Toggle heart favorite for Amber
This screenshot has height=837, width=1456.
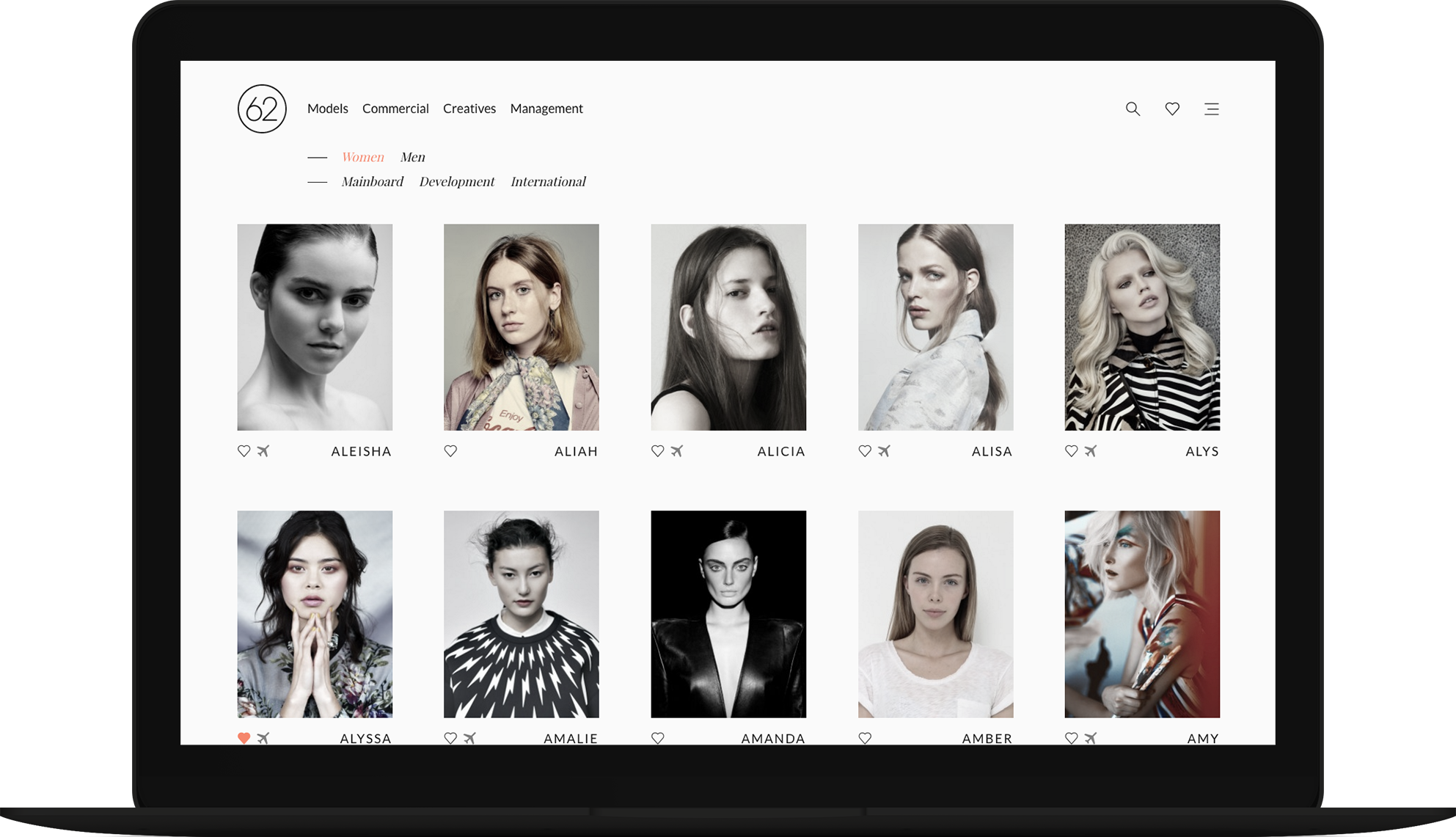[865, 738]
